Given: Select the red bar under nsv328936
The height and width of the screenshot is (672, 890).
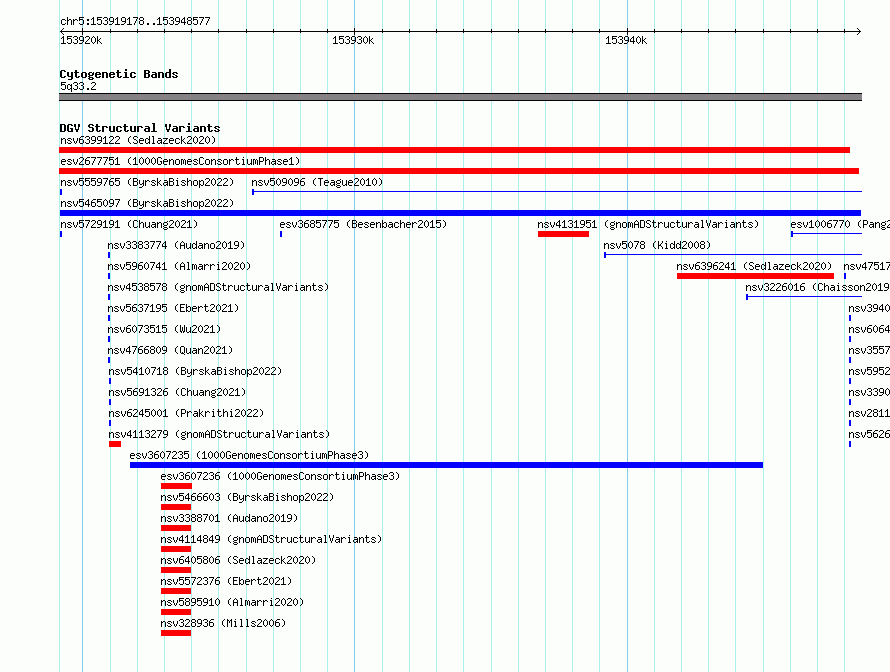Looking at the screenshot, I should click(x=176, y=633).
